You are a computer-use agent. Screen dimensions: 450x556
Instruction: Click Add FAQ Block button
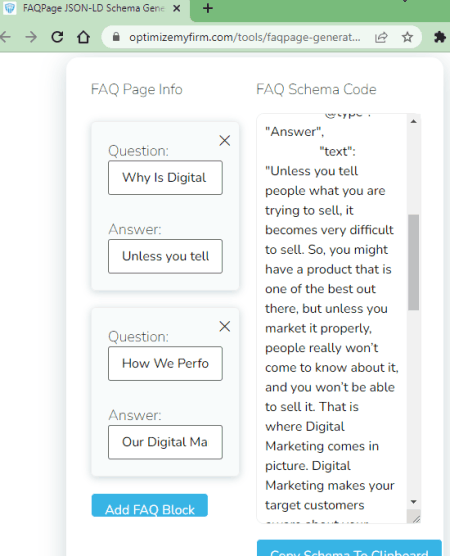(x=150, y=505)
